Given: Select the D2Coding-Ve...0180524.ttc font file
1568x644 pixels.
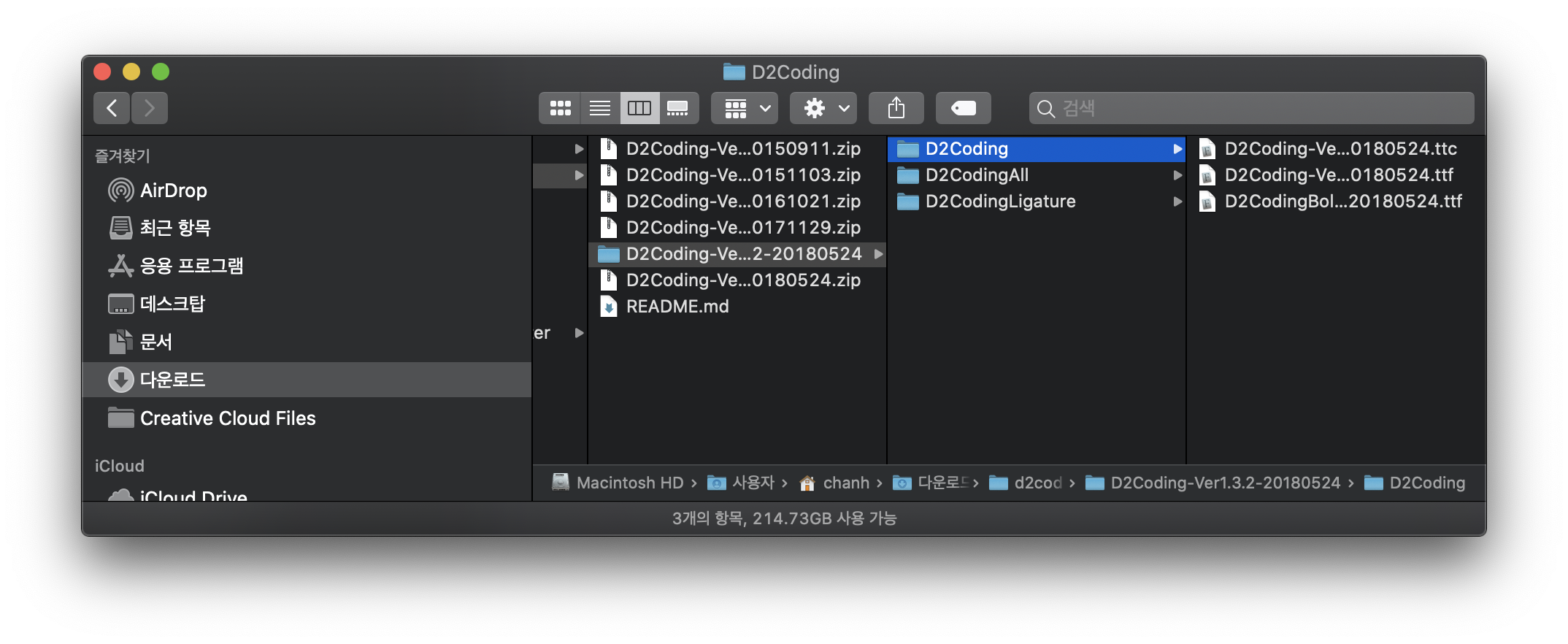Looking at the screenshot, I should point(1336,149).
